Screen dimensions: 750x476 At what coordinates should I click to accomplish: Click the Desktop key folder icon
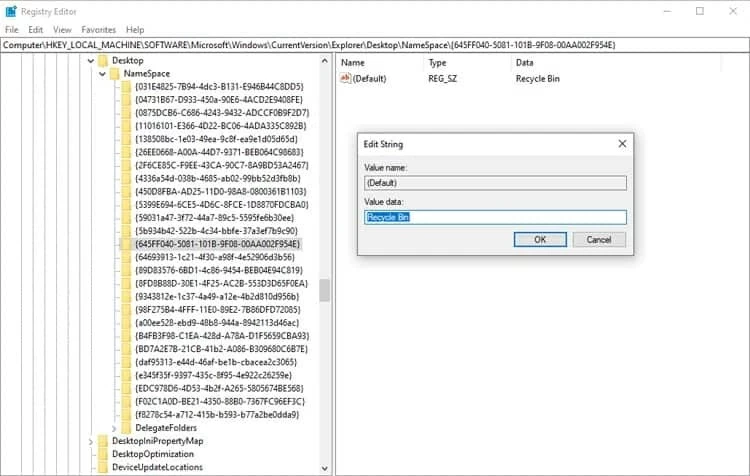click(102, 61)
